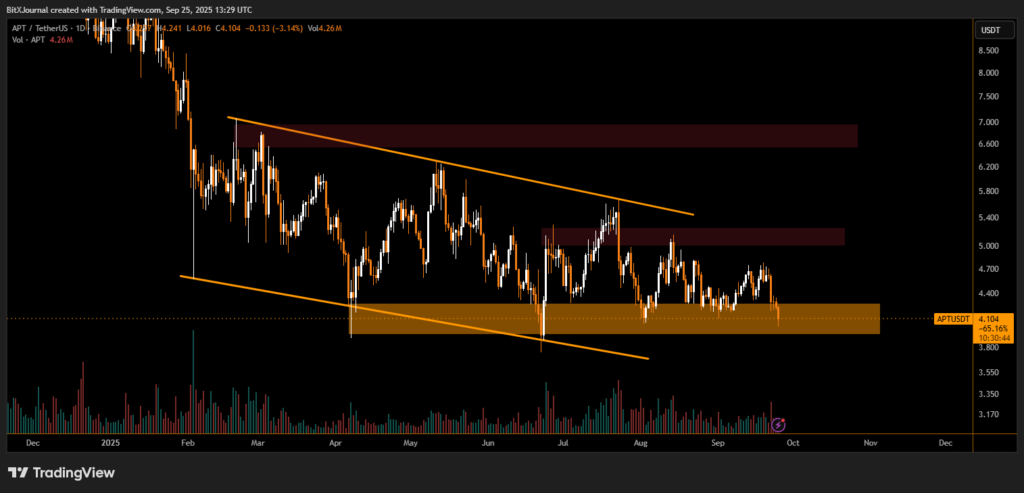Click the May label on the time axis
The width and height of the screenshot is (1024, 493).
point(411,441)
